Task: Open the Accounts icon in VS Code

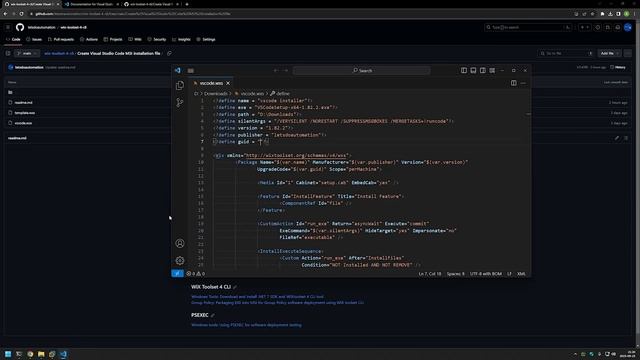Action: click(180, 243)
